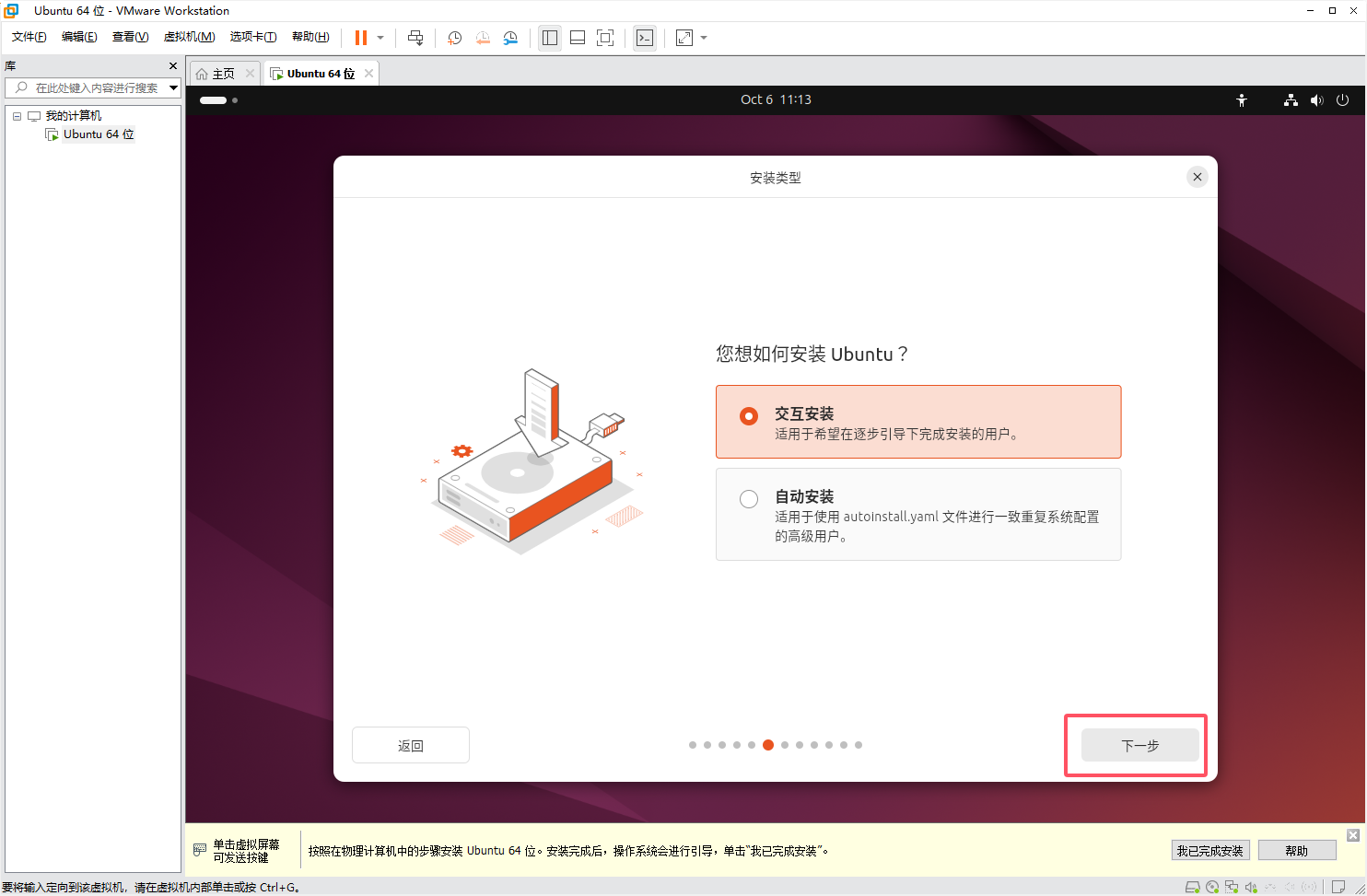Send Ctrl+Alt+Del to the virtual machine
The width and height of the screenshot is (1367, 896).
point(415,38)
